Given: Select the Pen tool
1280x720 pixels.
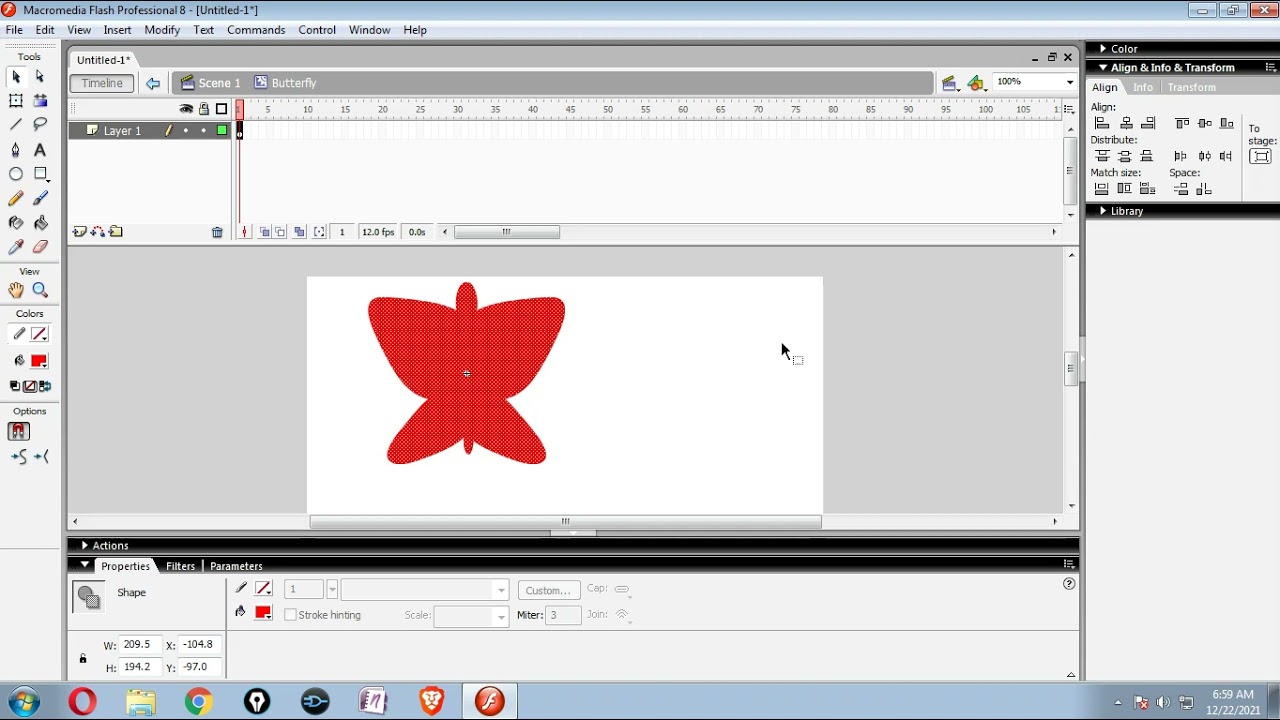Looking at the screenshot, I should pyautogui.click(x=16, y=150).
